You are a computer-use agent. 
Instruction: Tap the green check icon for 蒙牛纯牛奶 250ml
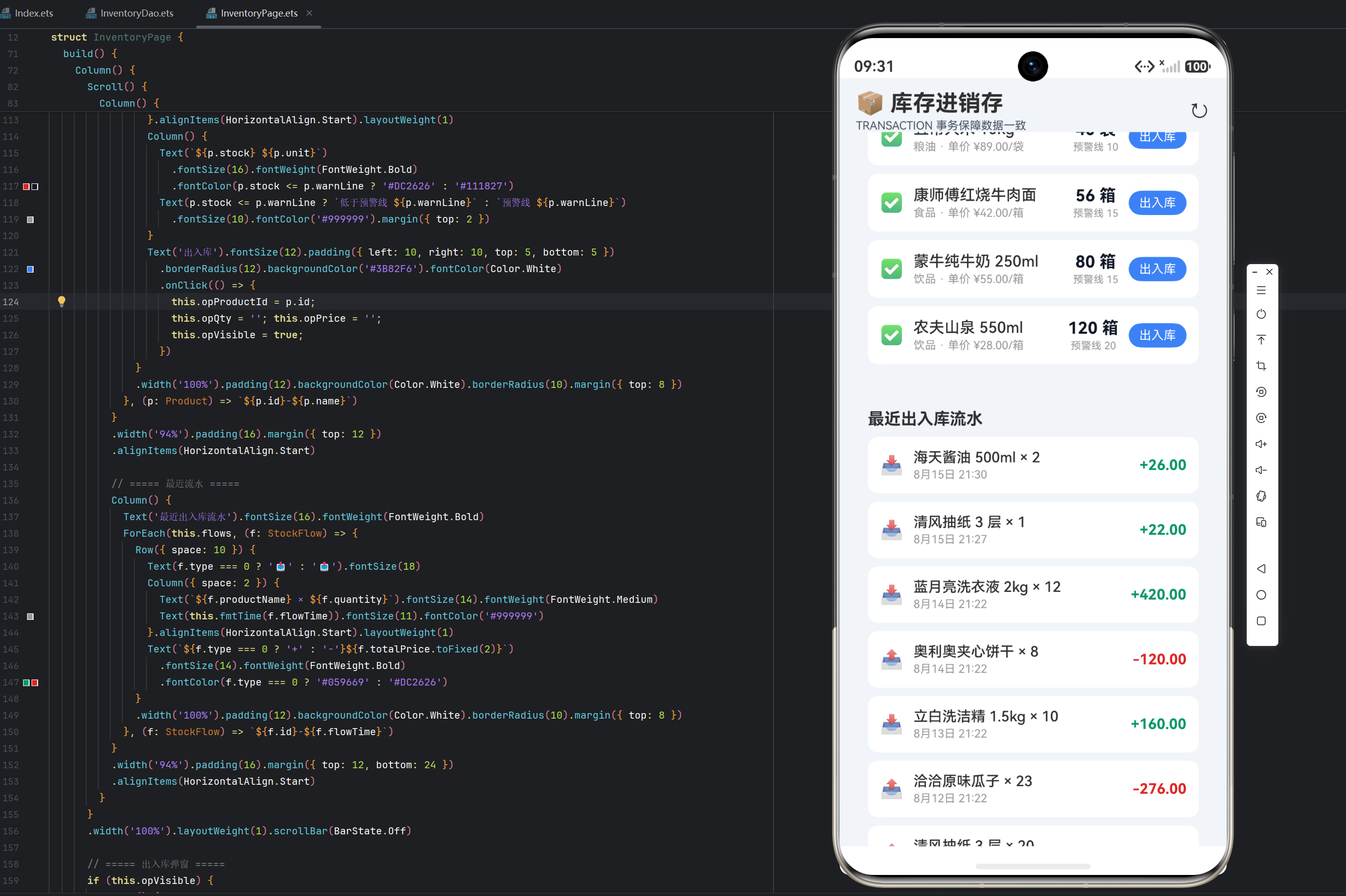[891, 269]
